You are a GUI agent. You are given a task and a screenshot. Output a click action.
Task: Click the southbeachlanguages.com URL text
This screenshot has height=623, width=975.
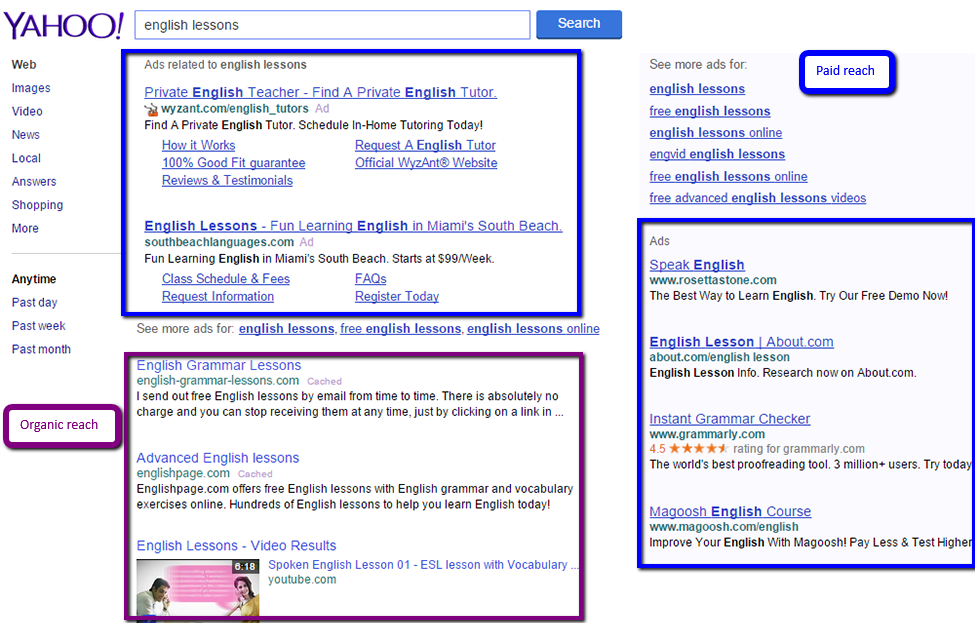click(219, 242)
